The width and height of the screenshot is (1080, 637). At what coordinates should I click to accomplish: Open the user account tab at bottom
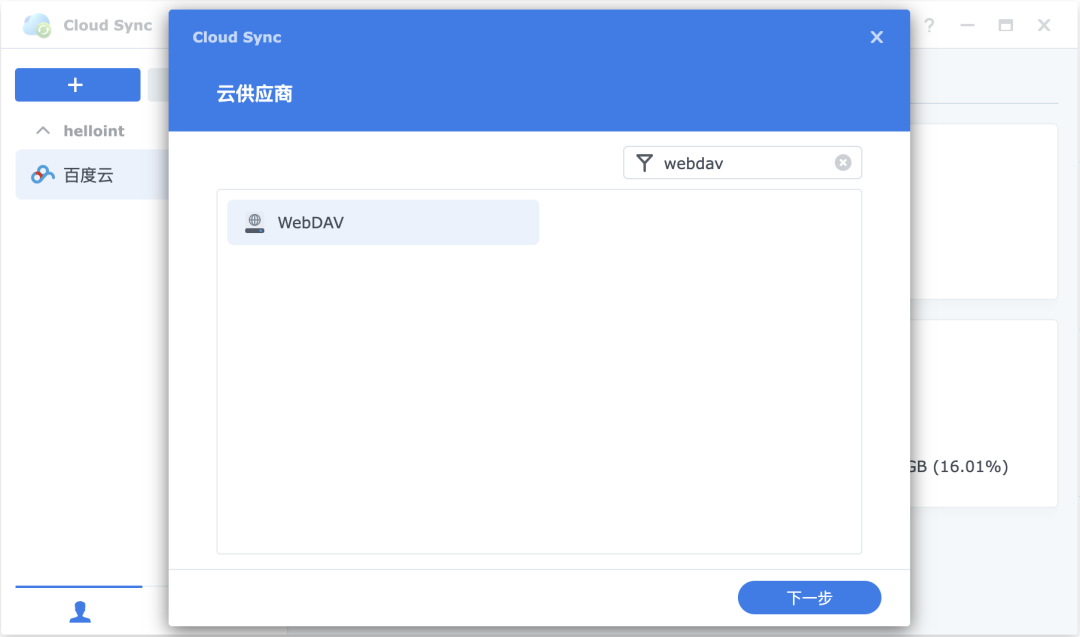[x=79, y=612]
